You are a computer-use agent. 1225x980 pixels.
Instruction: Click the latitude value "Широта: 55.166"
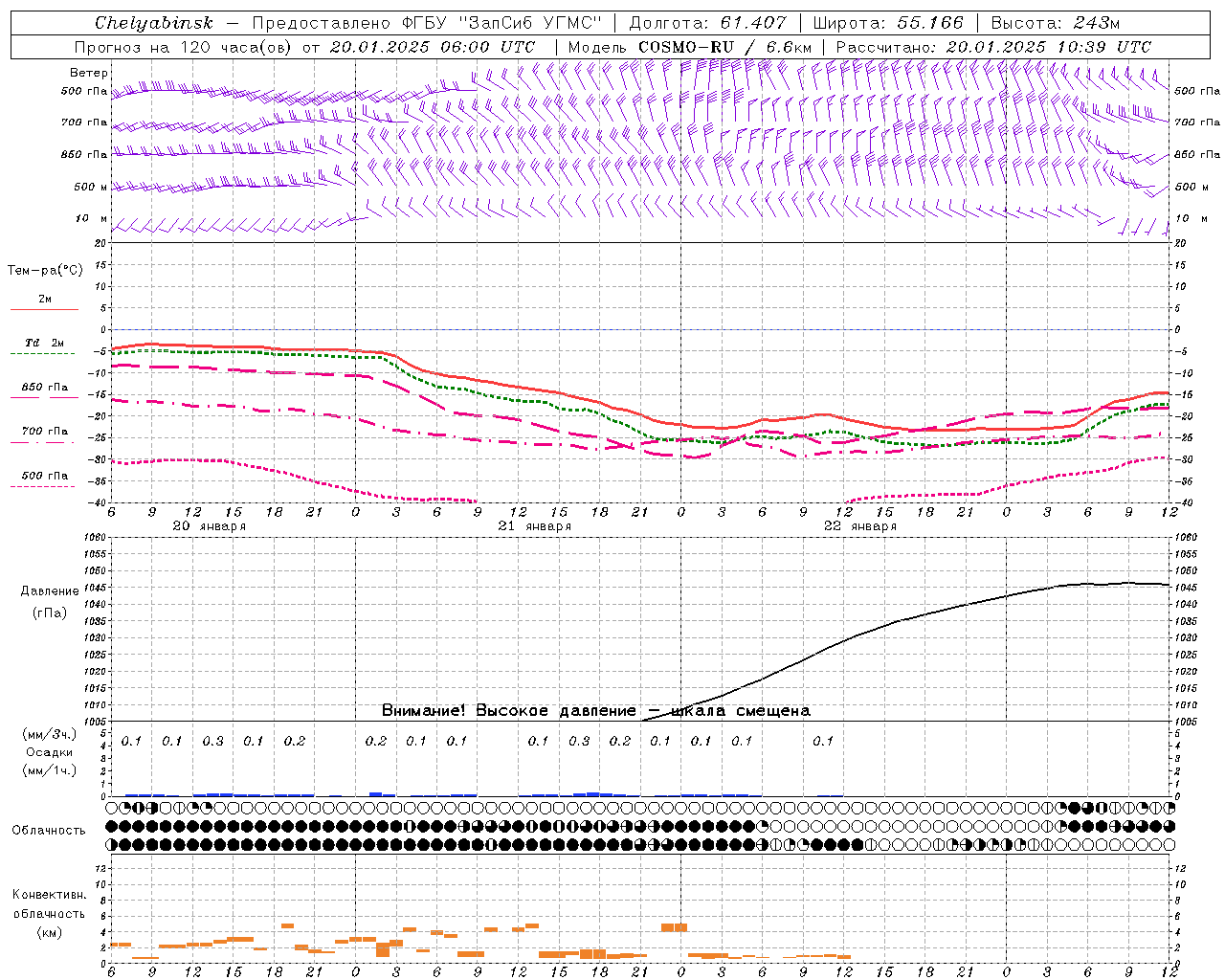tap(887, 23)
